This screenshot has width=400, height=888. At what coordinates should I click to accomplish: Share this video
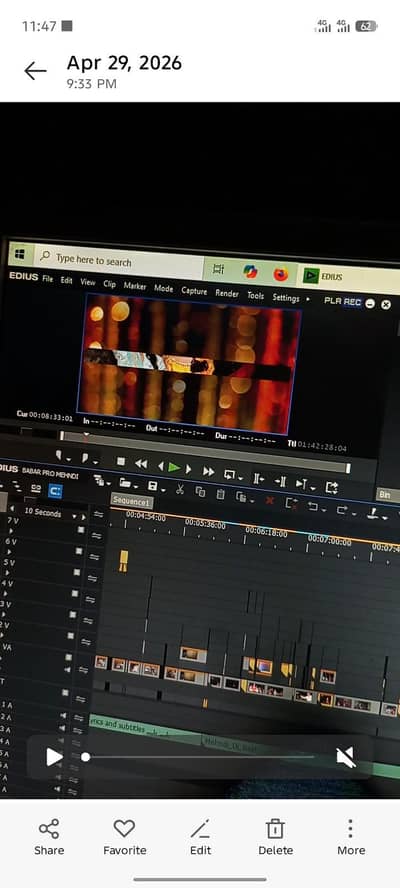[x=49, y=836]
